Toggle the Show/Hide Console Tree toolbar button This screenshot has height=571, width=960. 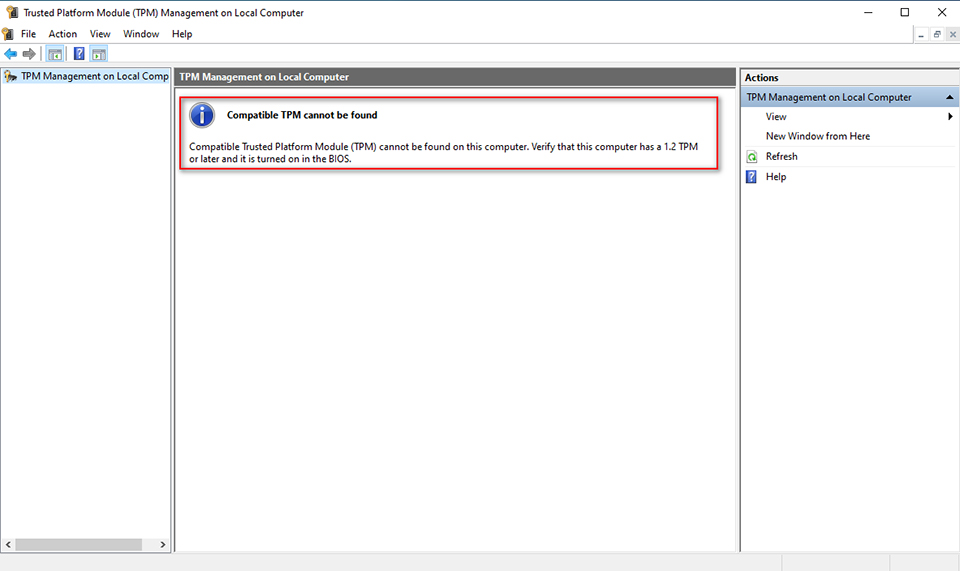pos(55,54)
